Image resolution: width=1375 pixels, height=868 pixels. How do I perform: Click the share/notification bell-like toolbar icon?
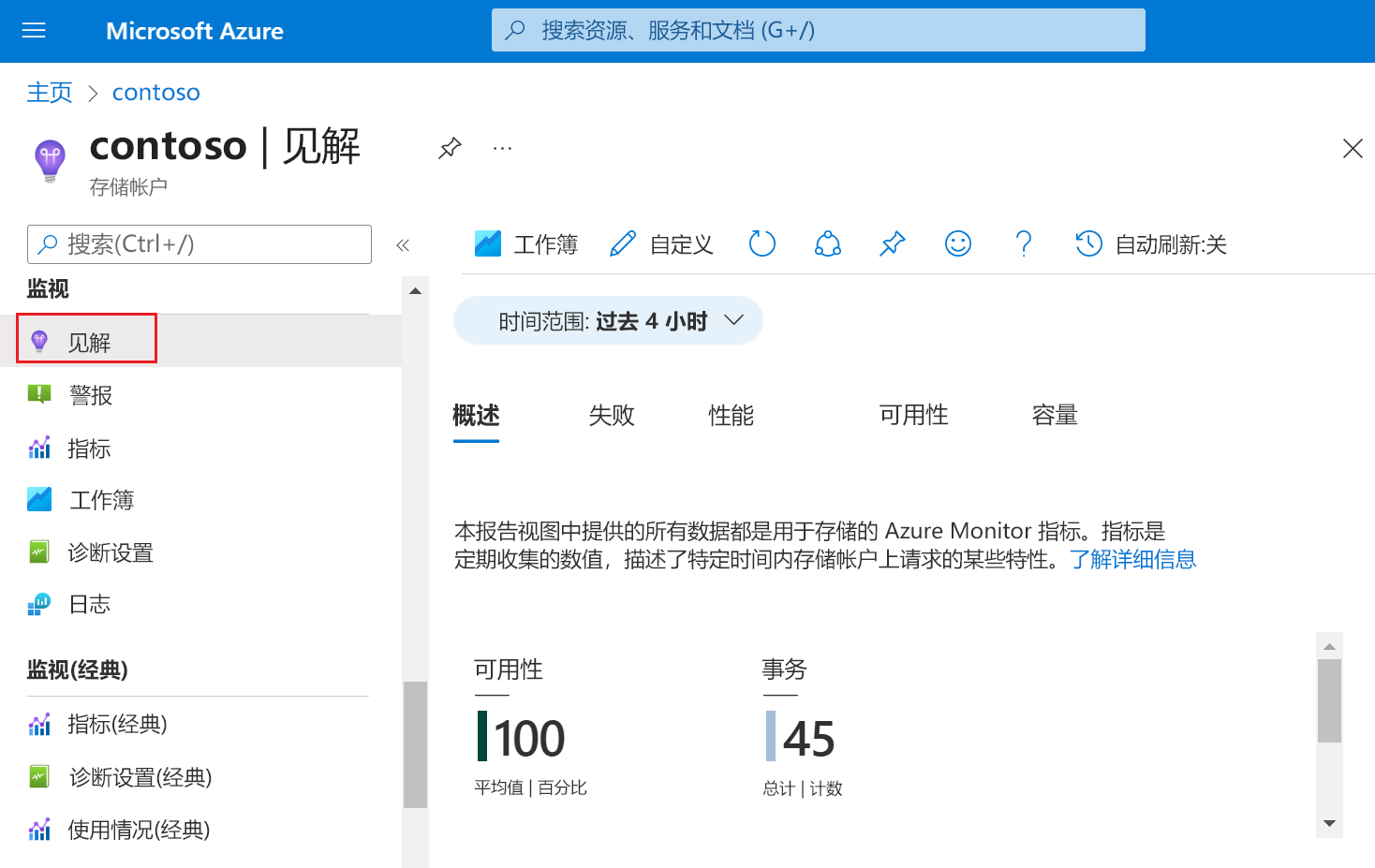828,244
